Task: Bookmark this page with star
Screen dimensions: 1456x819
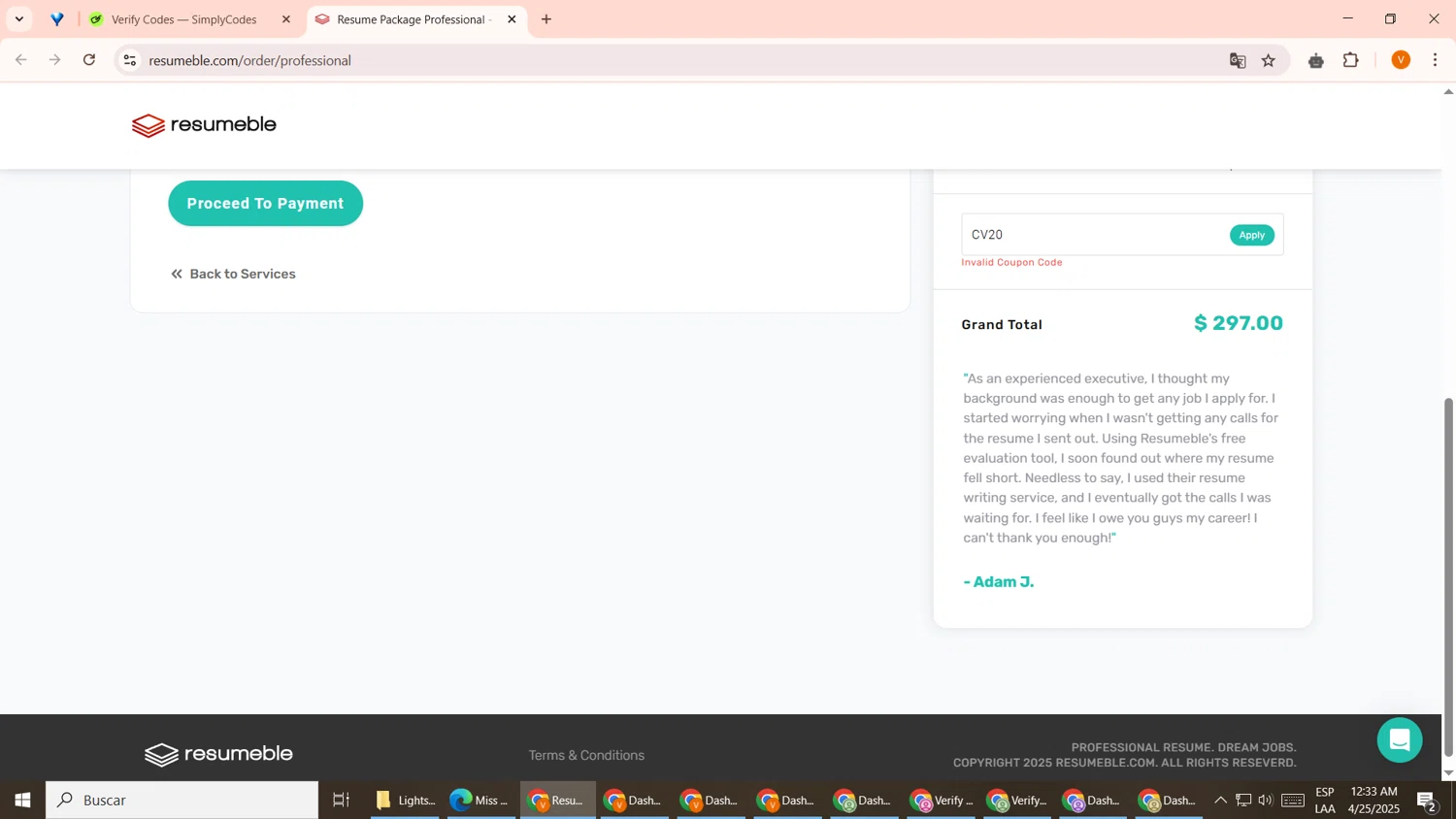Action: [x=1269, y=60]
